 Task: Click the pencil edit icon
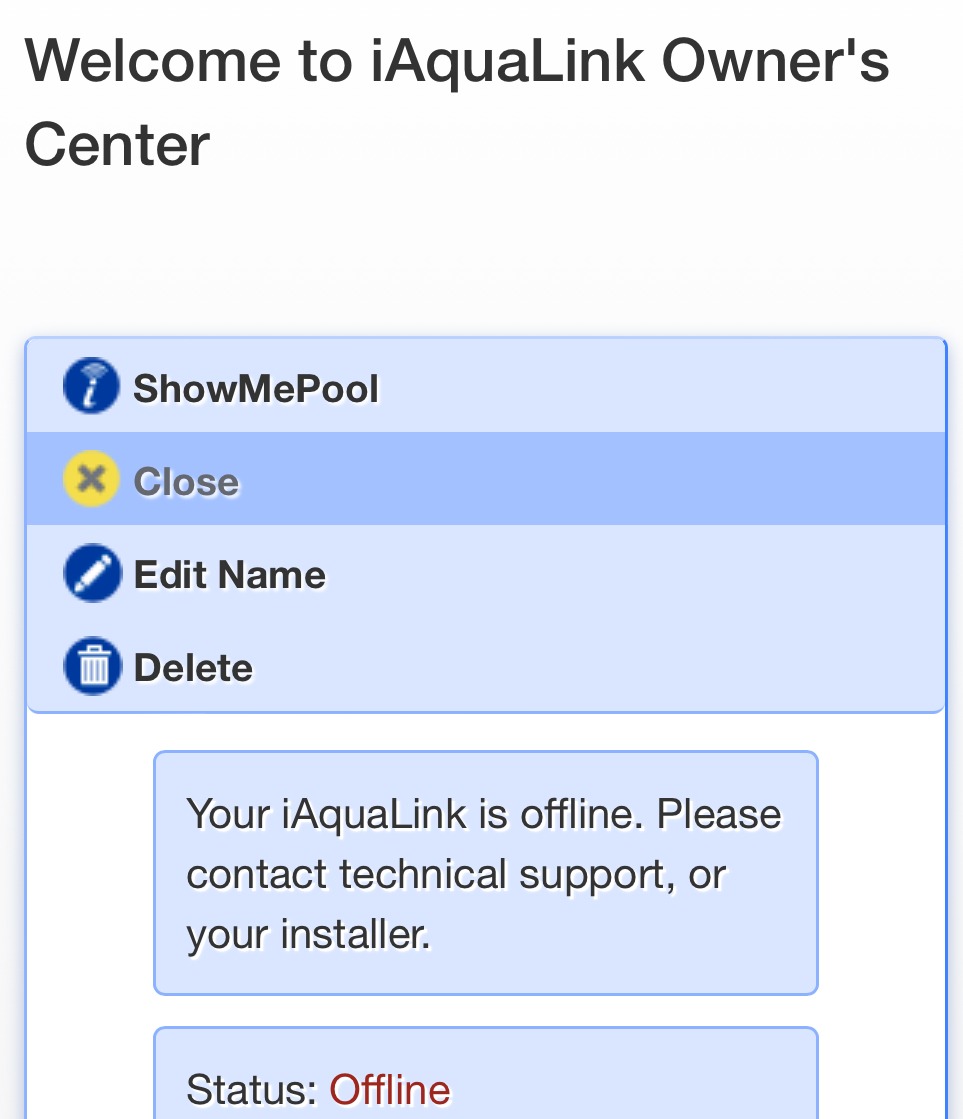click(91, 572)
